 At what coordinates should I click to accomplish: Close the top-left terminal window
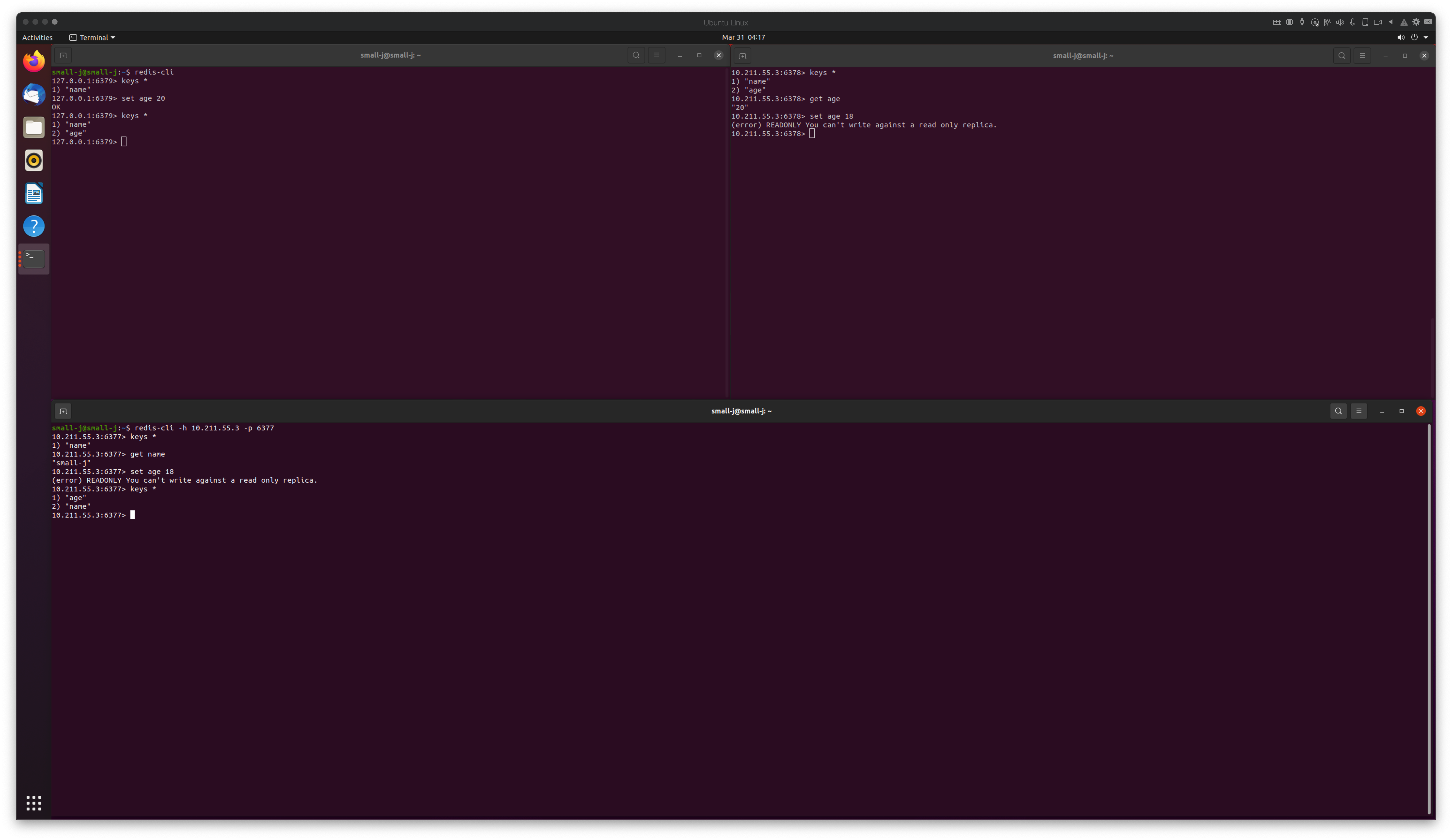718,55
